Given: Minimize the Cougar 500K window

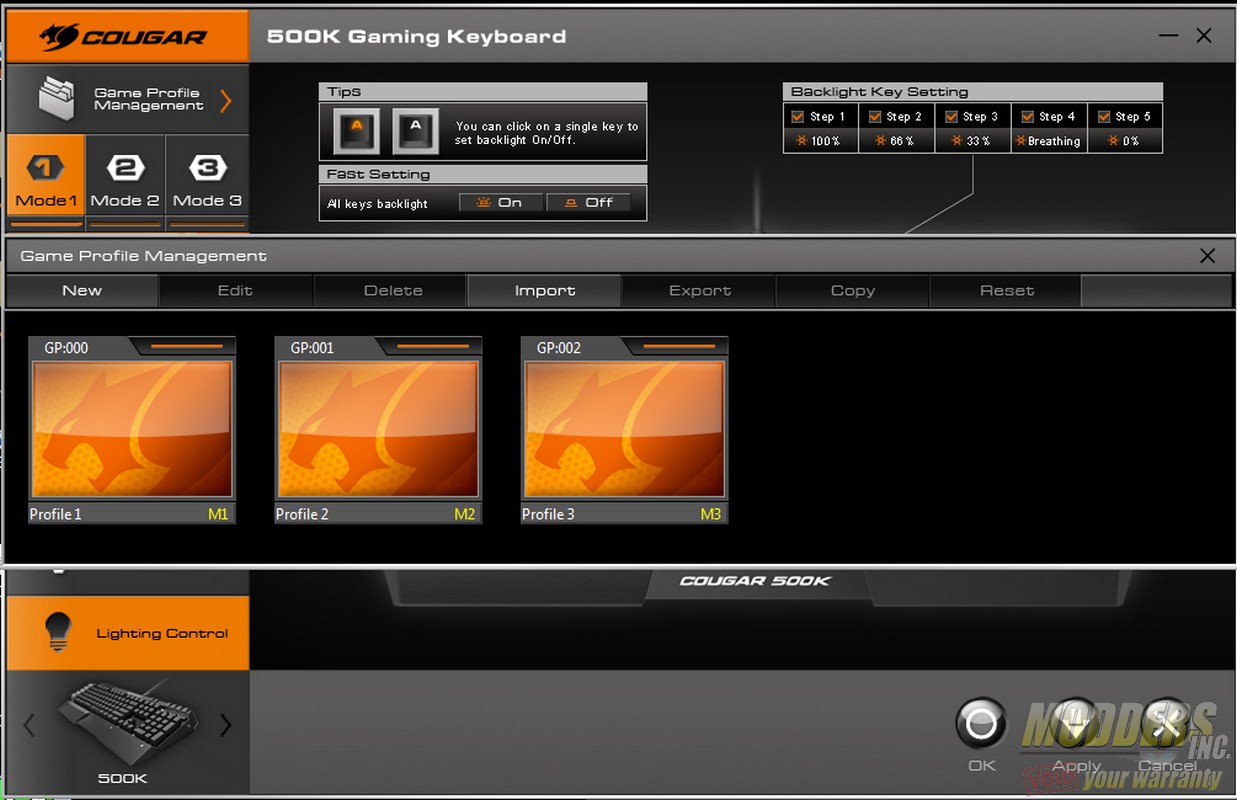Looking at the screenshot, I should point(1168,36).
